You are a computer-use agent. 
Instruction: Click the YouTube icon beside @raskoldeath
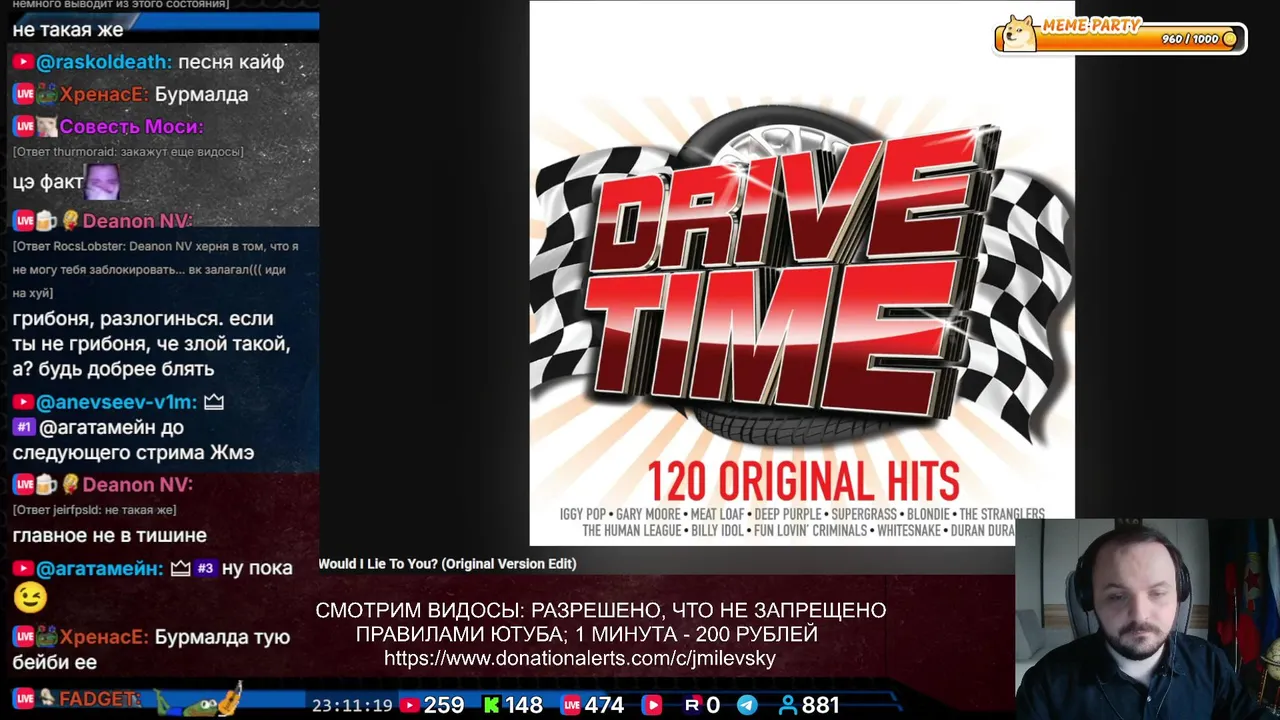tap(23, 62)
